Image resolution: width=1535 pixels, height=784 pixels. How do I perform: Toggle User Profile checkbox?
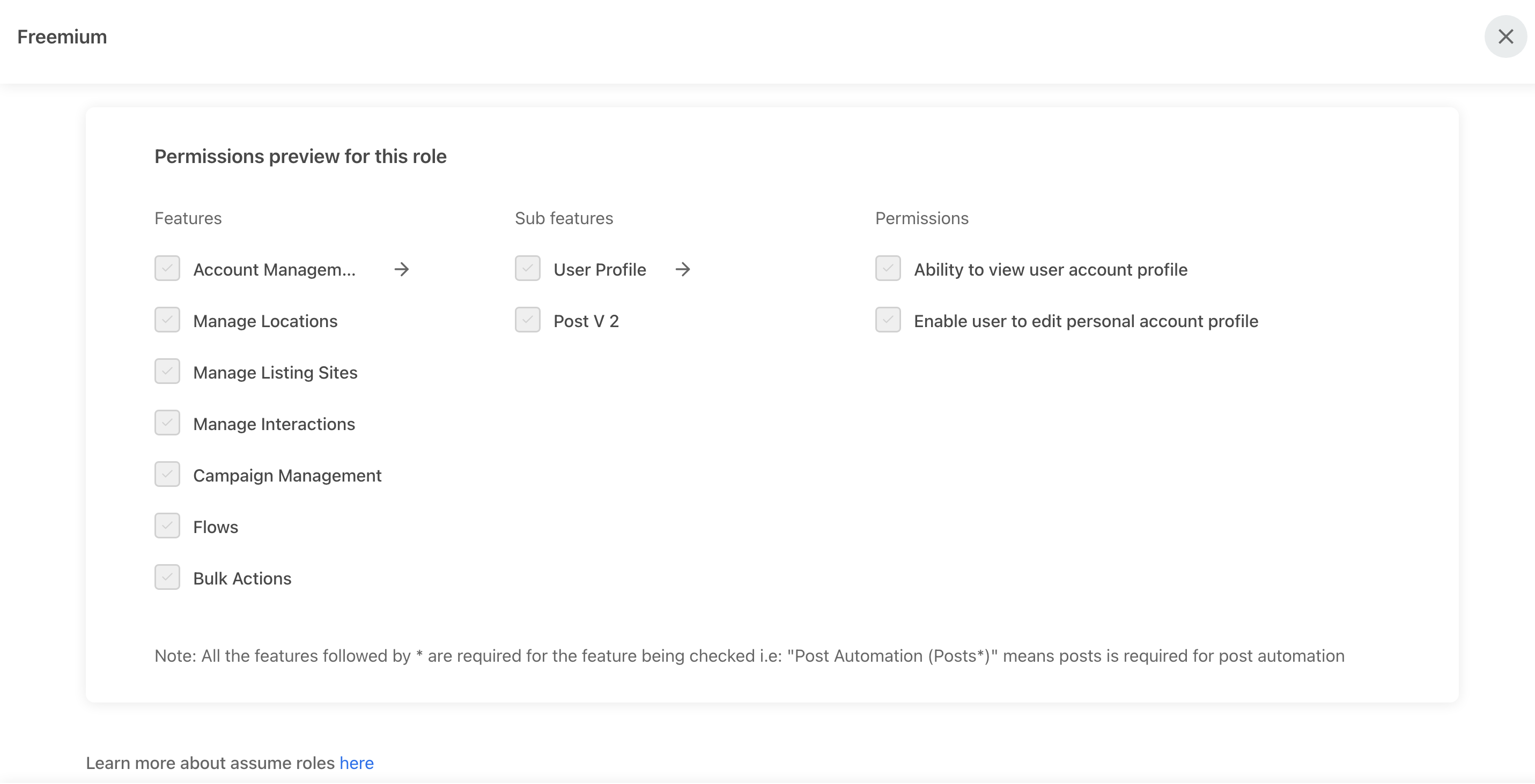[x=527, y=269]
